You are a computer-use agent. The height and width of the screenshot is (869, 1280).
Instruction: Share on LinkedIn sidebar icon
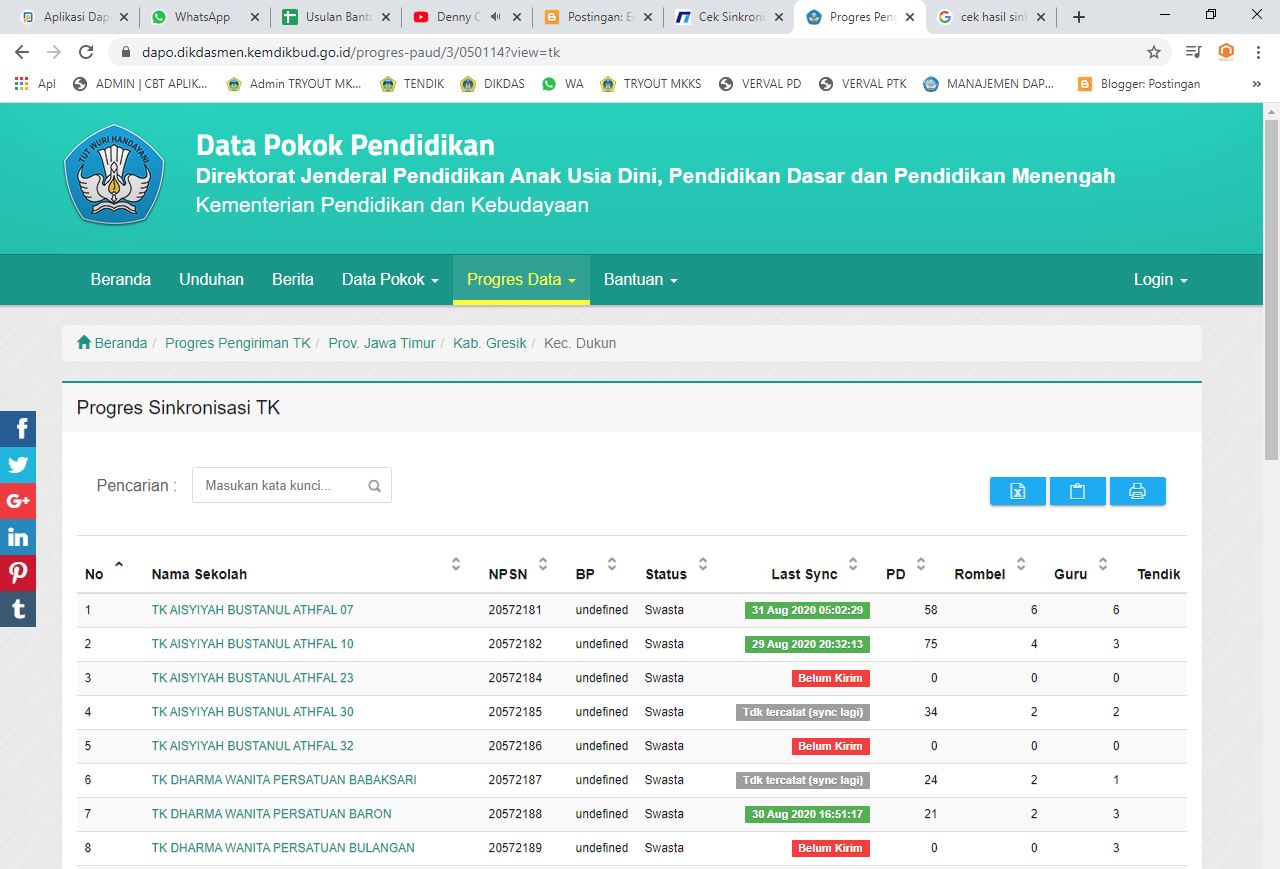tap(18, 537)
